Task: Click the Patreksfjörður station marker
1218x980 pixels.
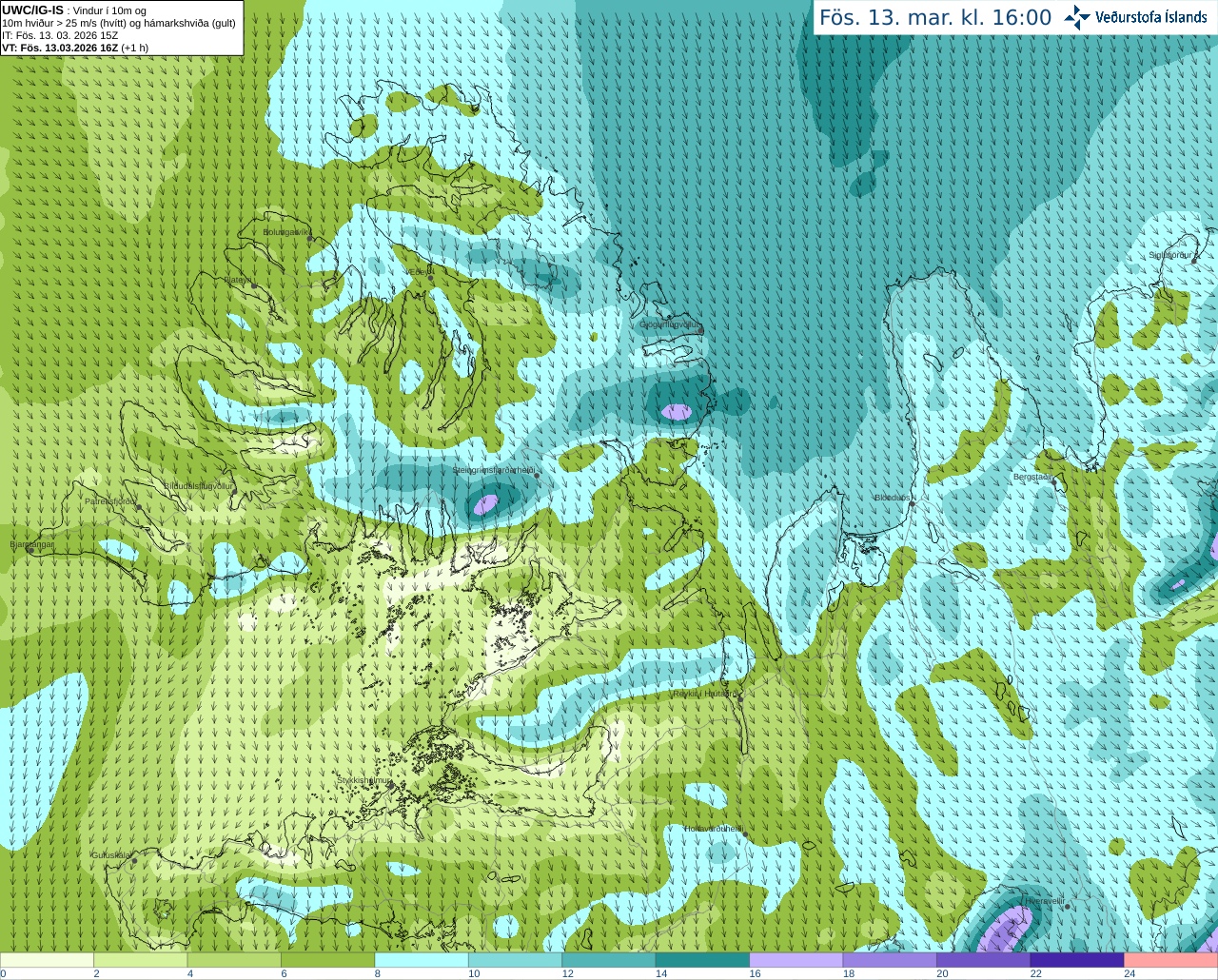Action: coord(139,507)
